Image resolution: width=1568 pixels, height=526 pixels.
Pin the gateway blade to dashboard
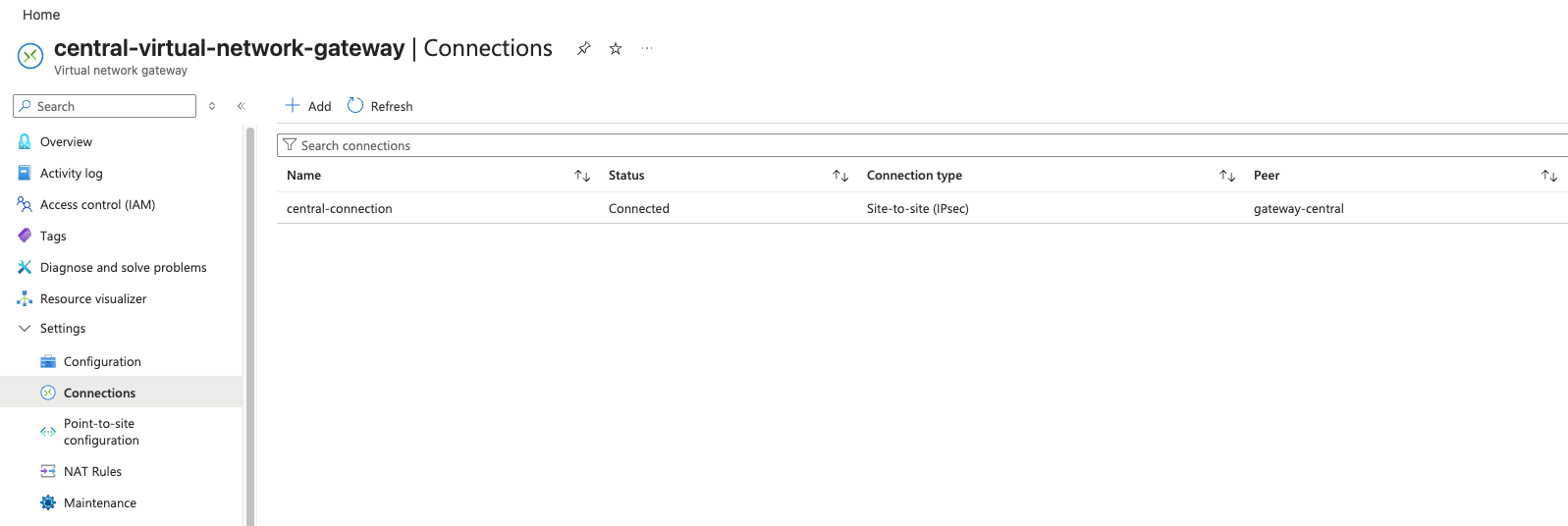coord(584,48)
